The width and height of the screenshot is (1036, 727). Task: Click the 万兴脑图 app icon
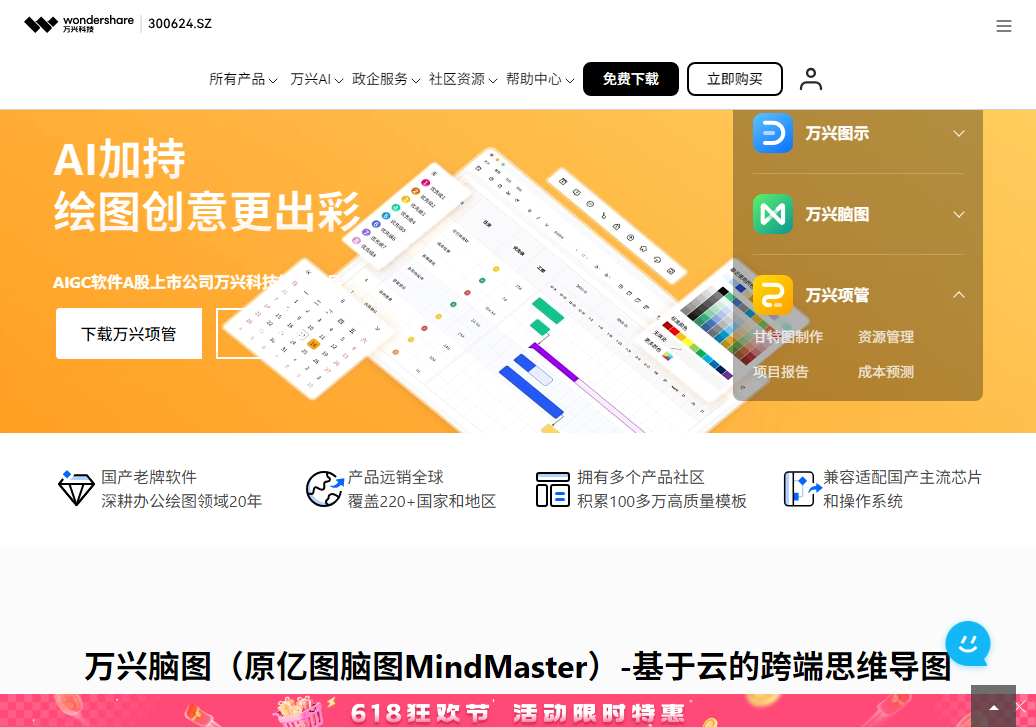[x=772, y=214]
